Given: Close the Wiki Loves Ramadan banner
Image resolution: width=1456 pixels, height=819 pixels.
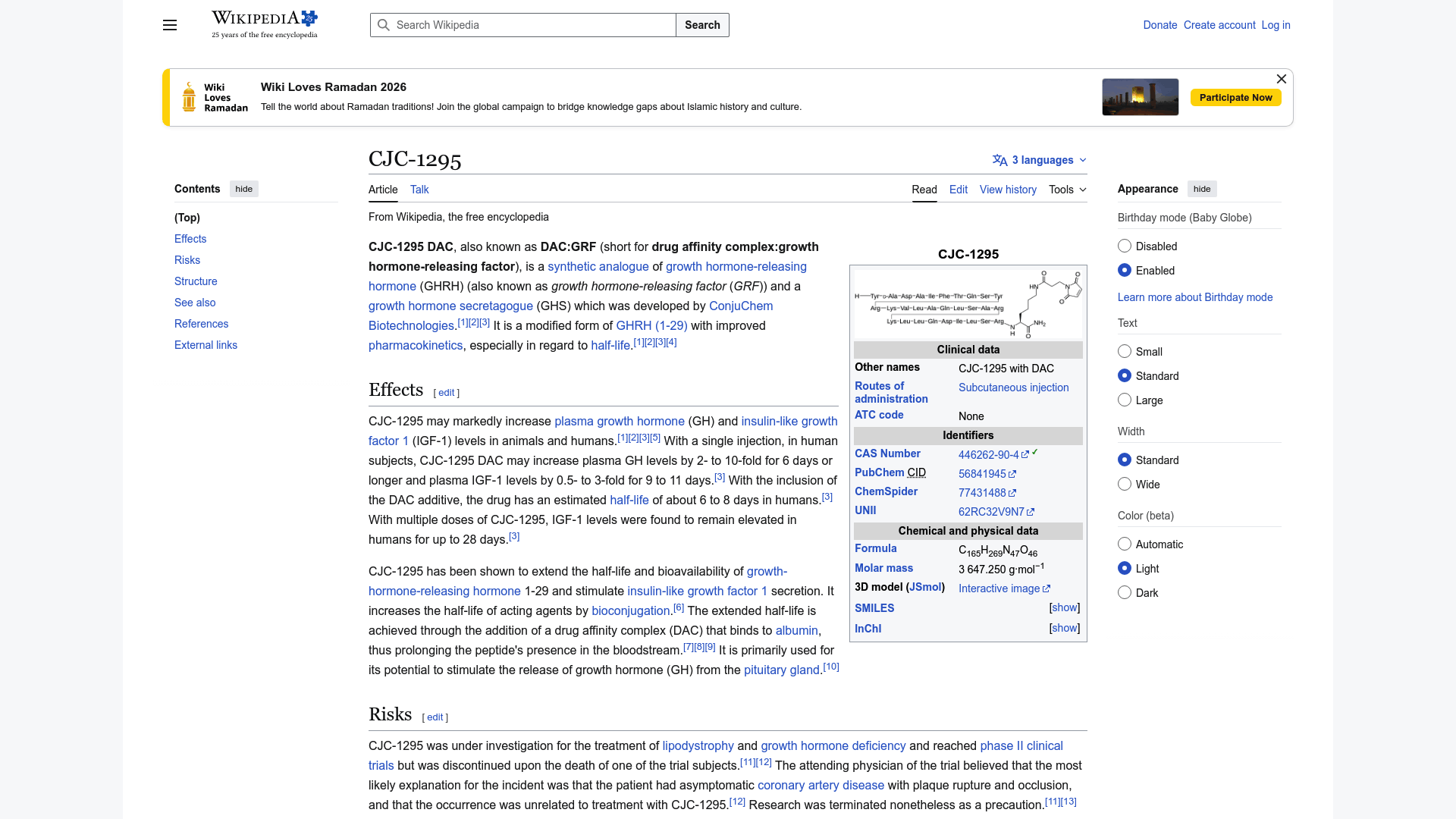Looking at the screenshot, I should [x=1281, y=79].
